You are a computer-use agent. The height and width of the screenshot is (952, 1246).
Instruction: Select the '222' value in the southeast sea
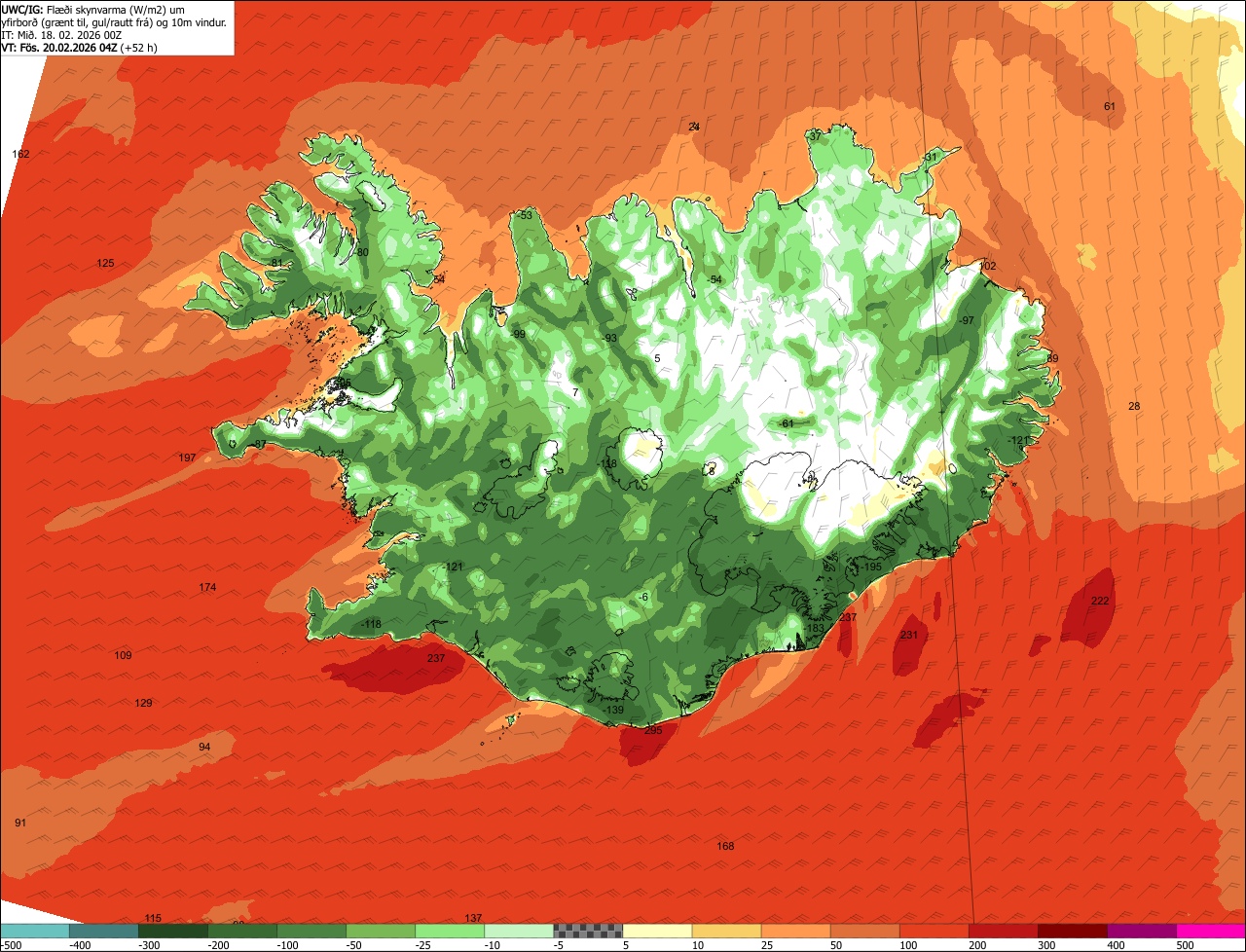pyautogui.click(x=1100, y=601)
